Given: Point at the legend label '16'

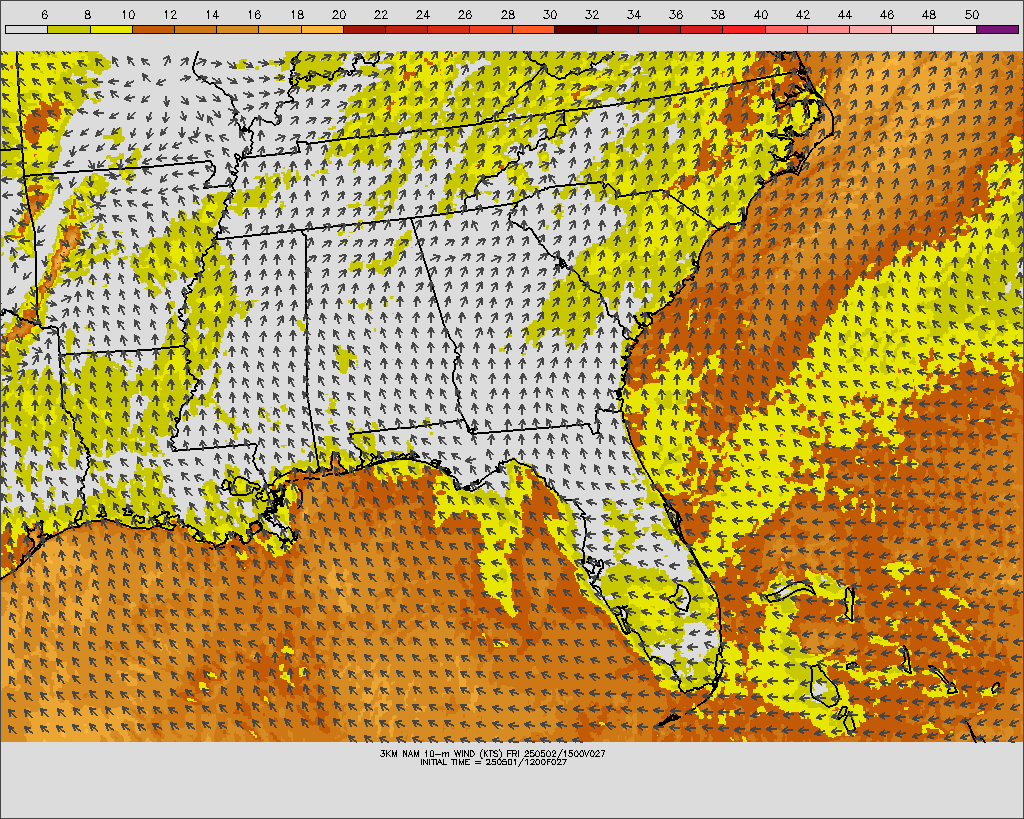Looking at the screenshot, I should click(255, 14).
